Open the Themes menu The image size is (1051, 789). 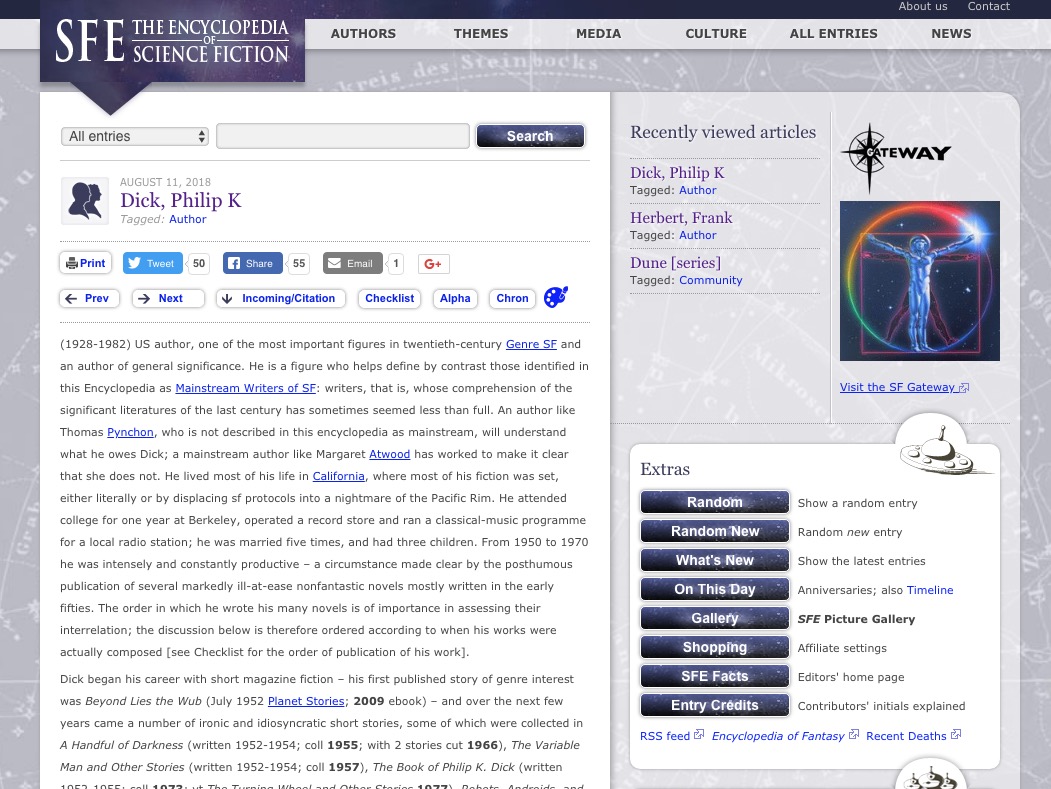(481, 34)
